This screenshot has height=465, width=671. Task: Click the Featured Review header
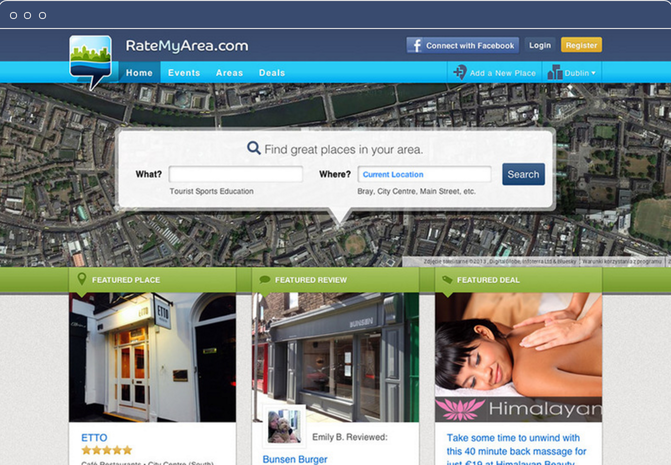336,280
